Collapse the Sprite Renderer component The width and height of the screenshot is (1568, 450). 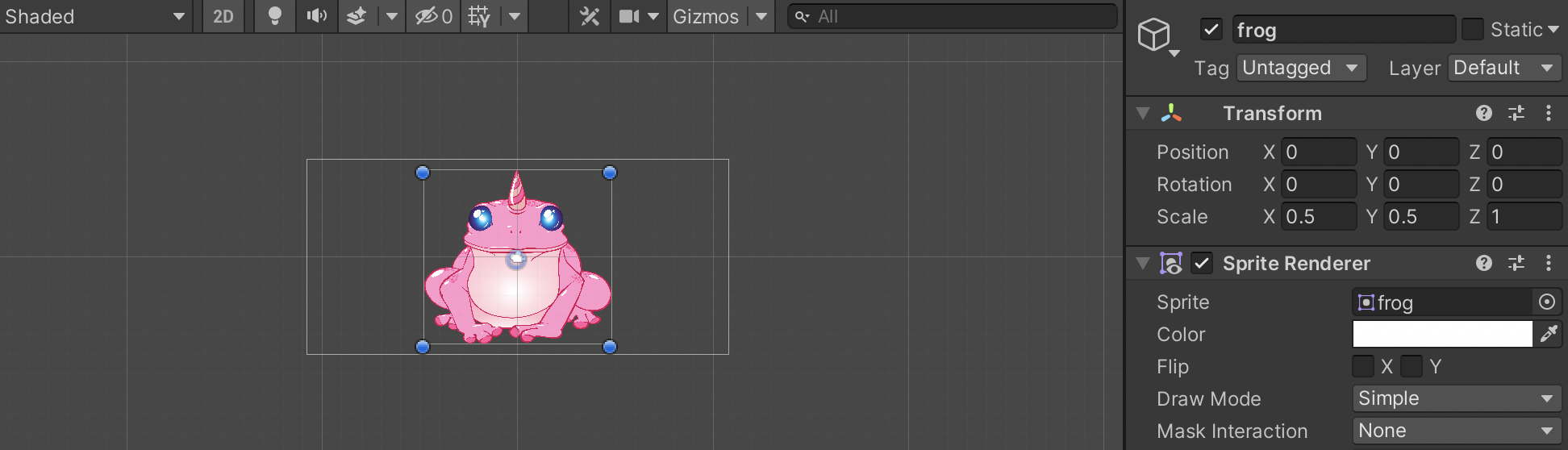[x=1142, y=263]
